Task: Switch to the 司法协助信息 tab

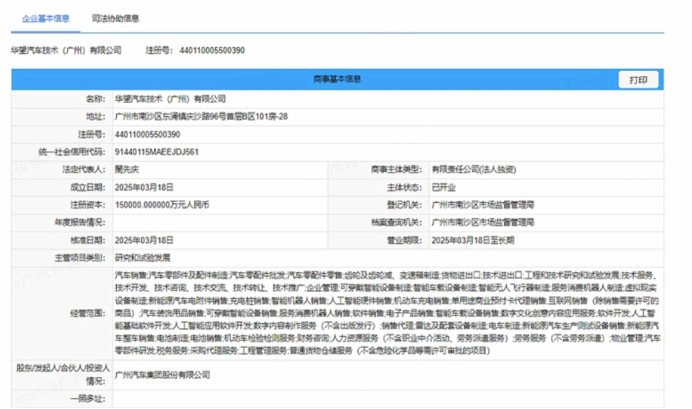Action: pyautogui.click(x=116, y=19)
